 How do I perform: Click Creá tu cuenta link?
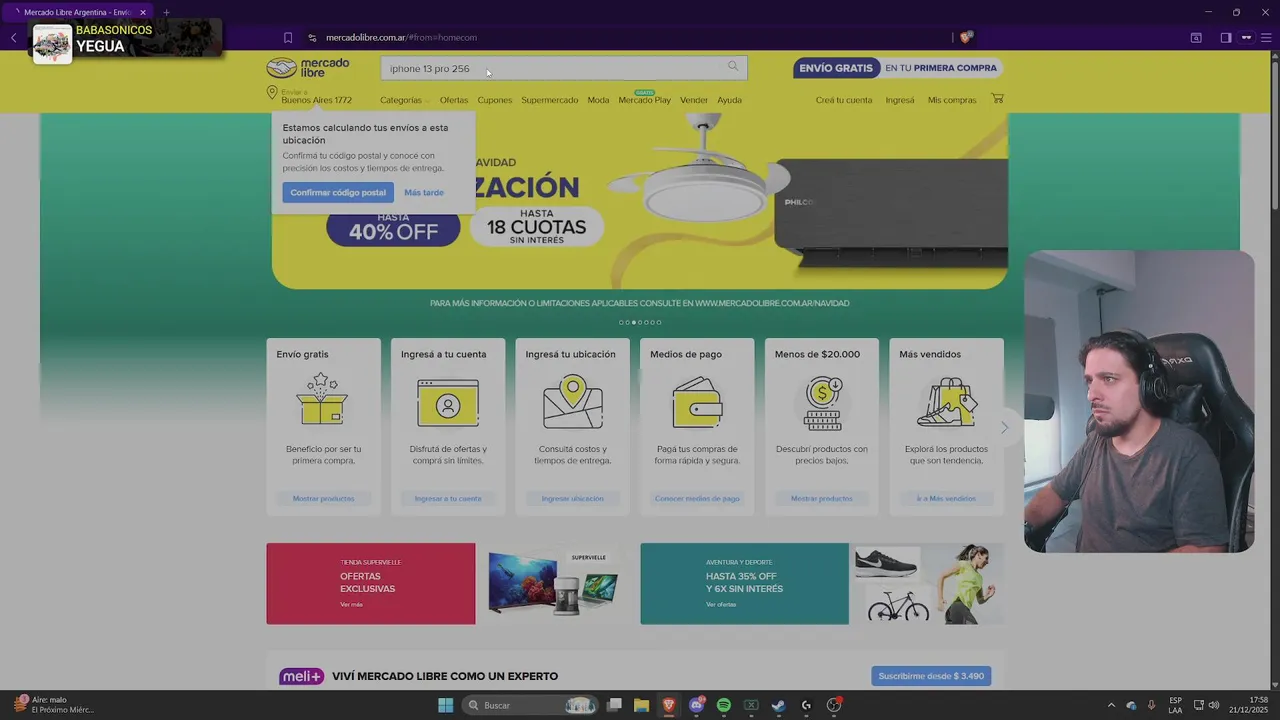(x=844, y=100)
